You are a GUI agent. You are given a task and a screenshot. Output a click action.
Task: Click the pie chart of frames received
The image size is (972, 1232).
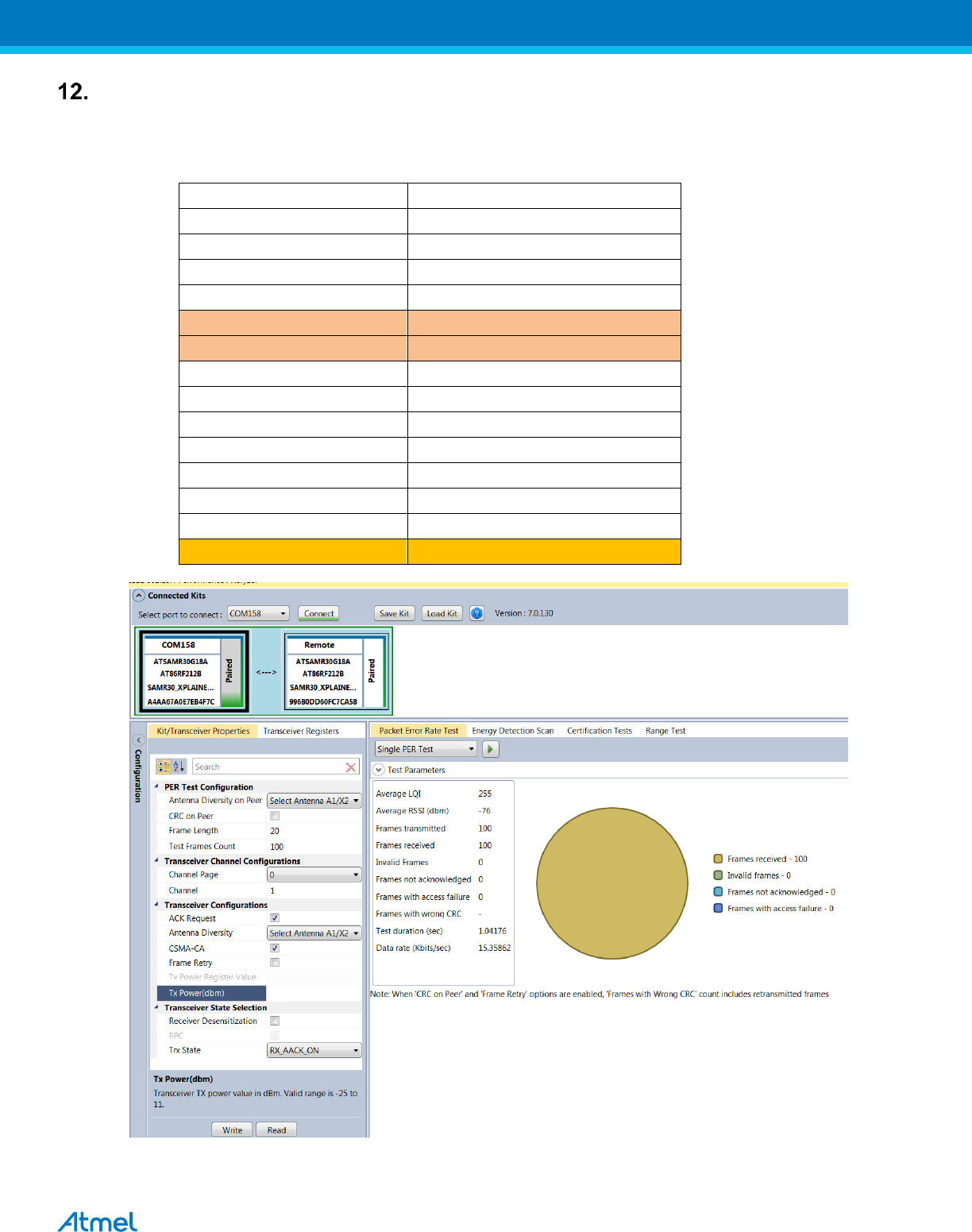pyautogui.click(x=611, y=883)
